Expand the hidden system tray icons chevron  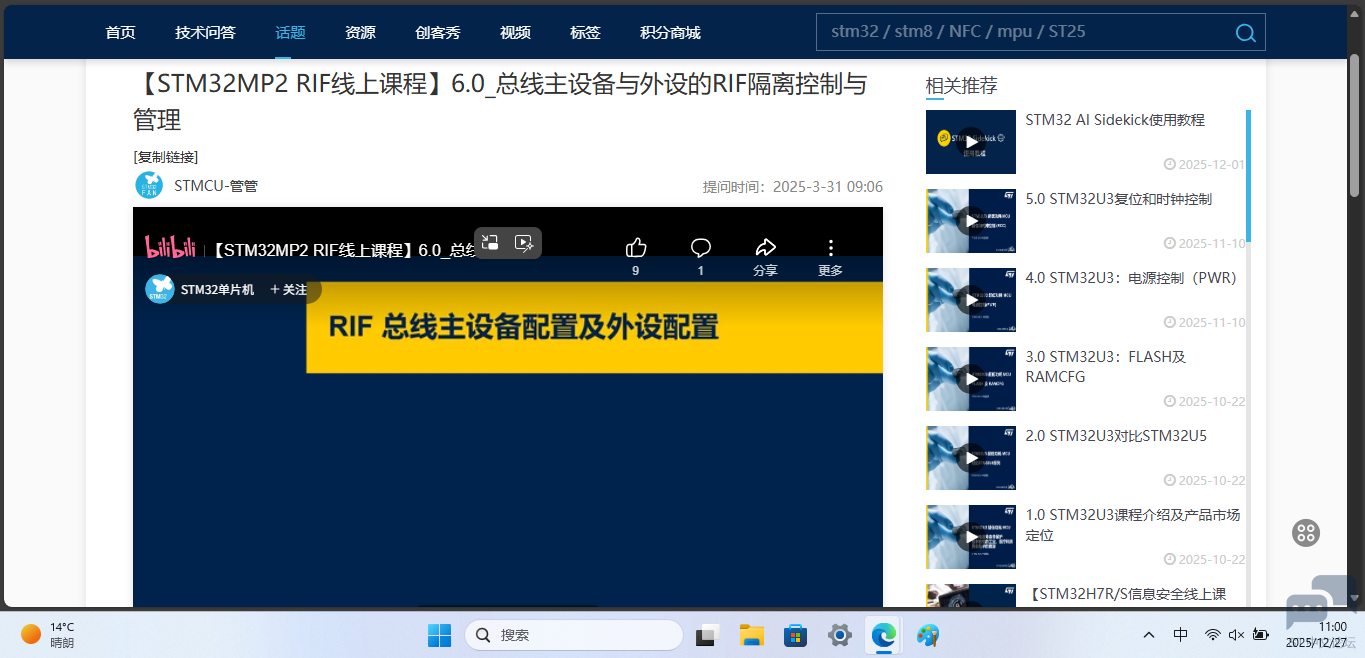[1149, 635]
